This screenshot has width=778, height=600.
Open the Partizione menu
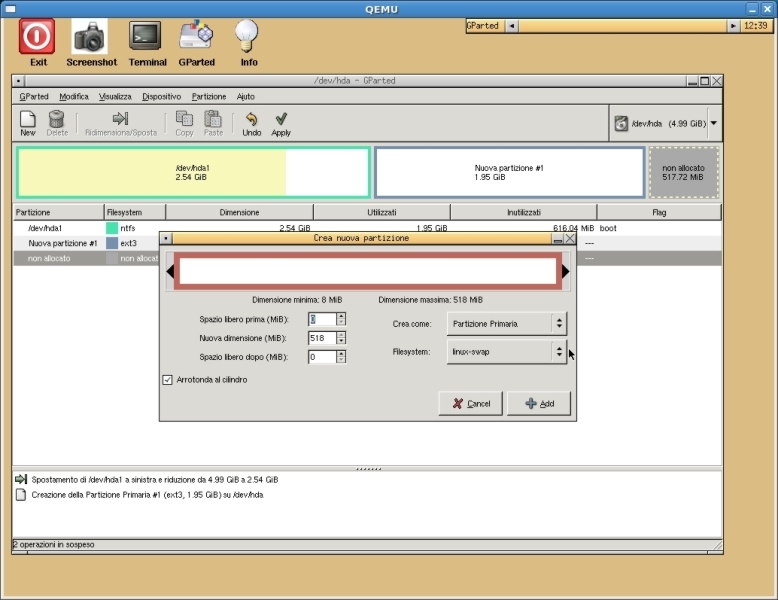click(209, 97)
